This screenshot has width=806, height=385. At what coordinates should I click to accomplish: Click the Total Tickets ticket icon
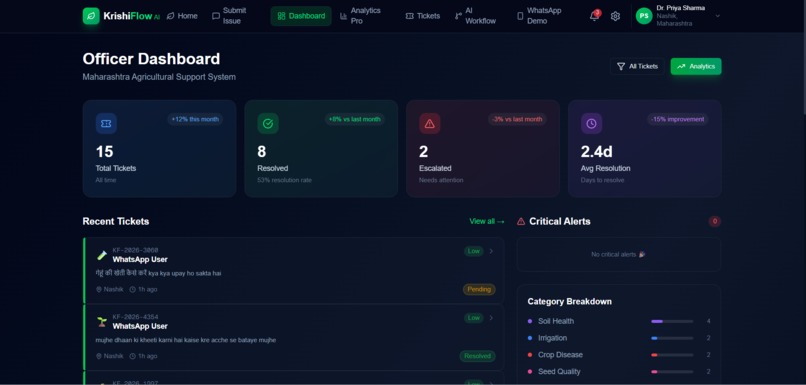pyautogui.click(x=106, y=123)
